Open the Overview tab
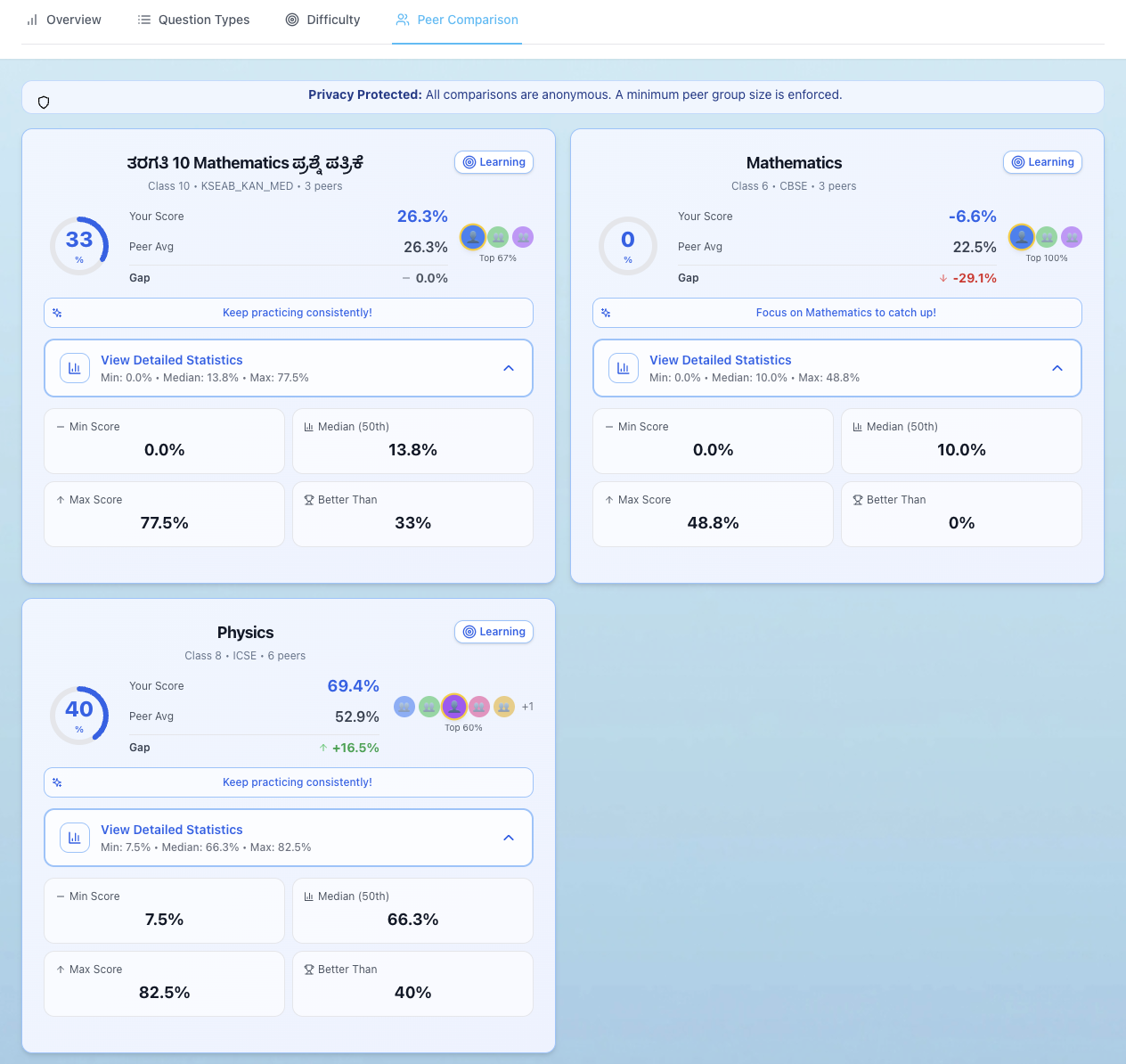 pos(63,20)
